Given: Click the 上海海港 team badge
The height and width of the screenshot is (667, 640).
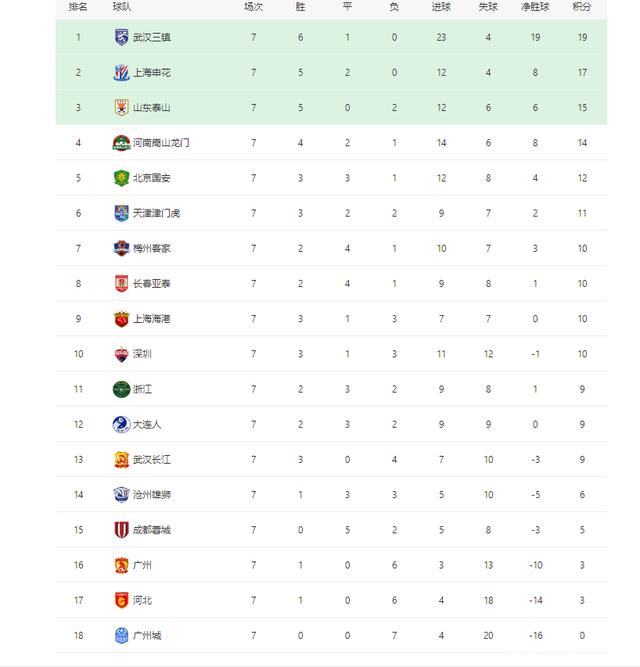Looking at the screenshot, I should click(121, 319).
